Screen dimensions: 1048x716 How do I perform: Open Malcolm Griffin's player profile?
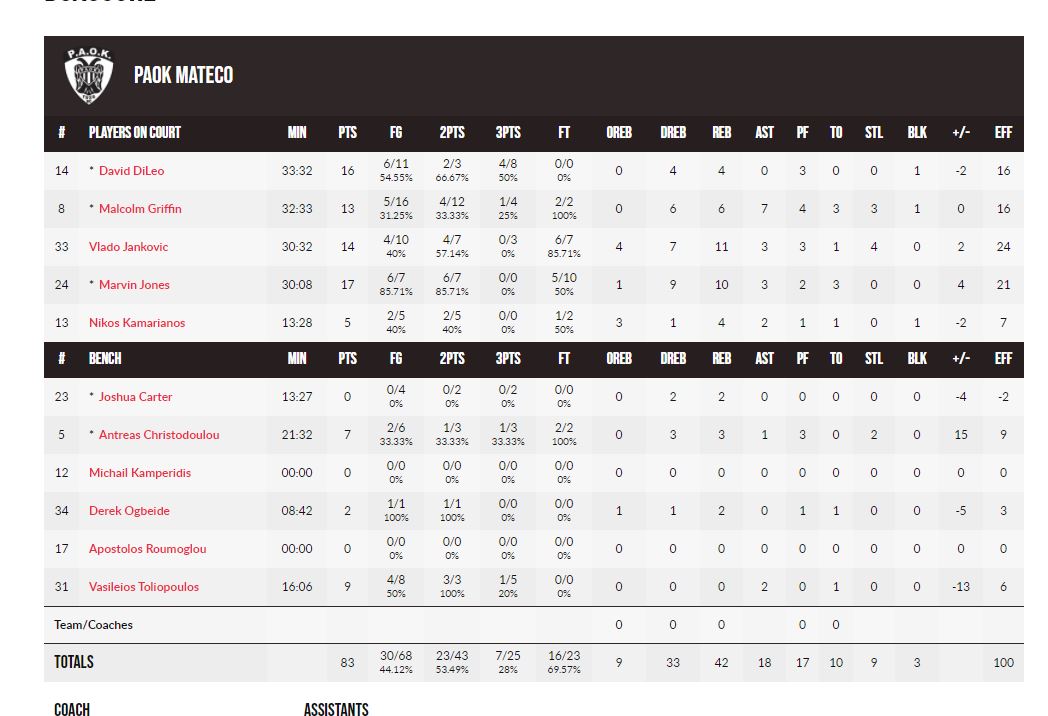pyautogui.click(x=140, y=209)
